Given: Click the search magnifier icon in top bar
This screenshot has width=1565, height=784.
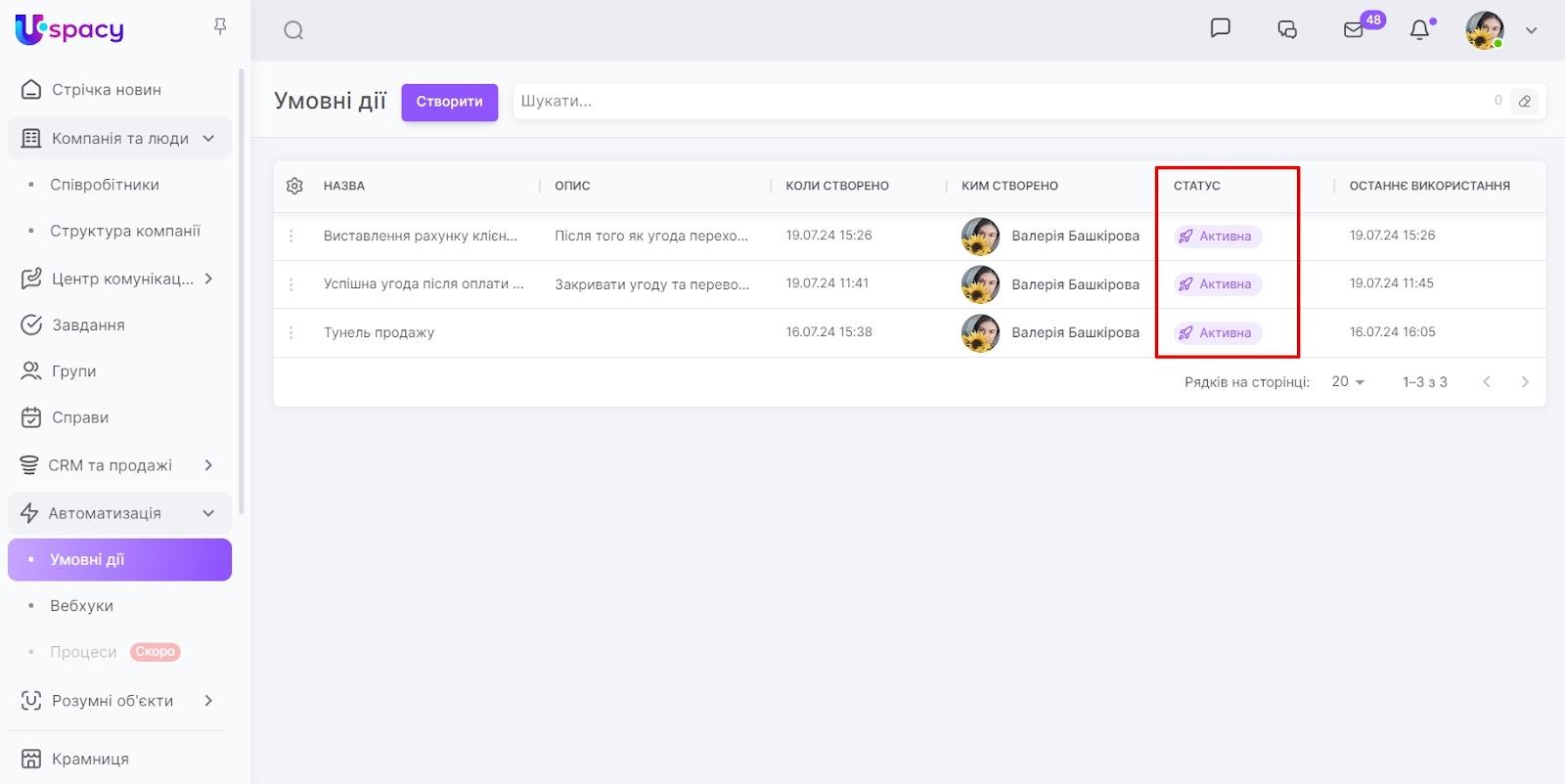Looking at the screenshot, I should 293,30.
